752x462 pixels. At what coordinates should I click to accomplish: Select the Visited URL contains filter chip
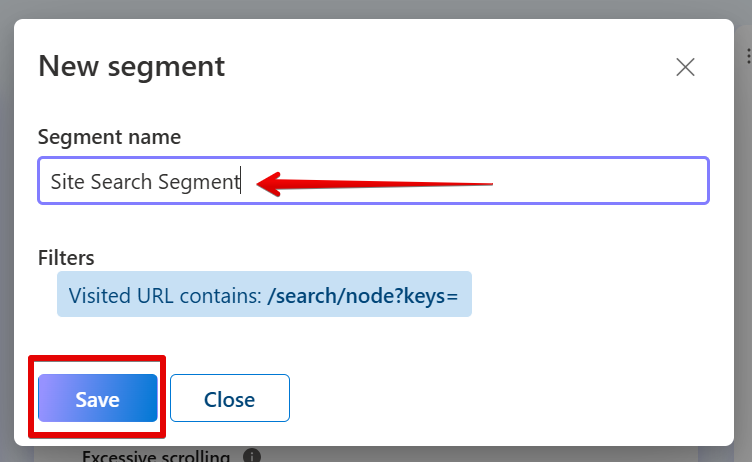tap(264, 294)
